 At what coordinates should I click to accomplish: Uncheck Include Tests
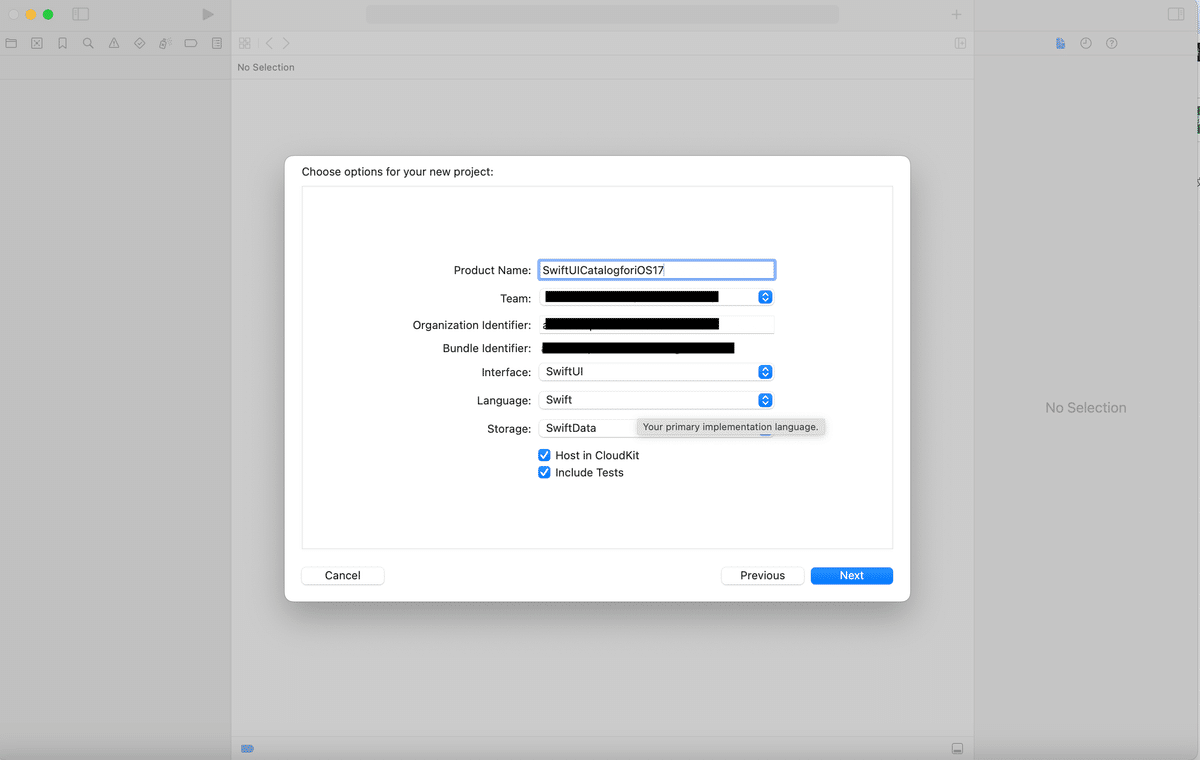tap(544, 472)
